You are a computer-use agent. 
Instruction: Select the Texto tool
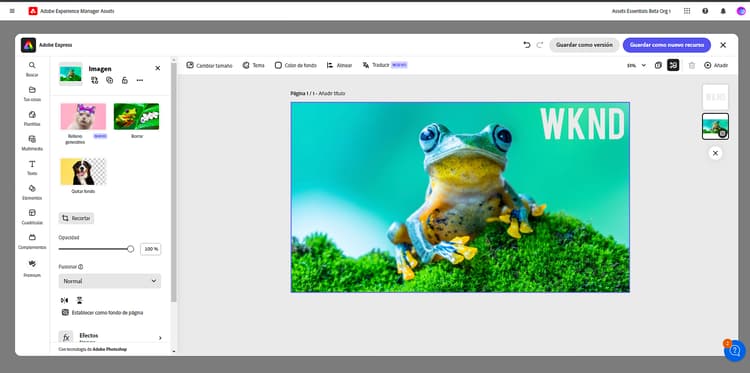click(32, 167)
